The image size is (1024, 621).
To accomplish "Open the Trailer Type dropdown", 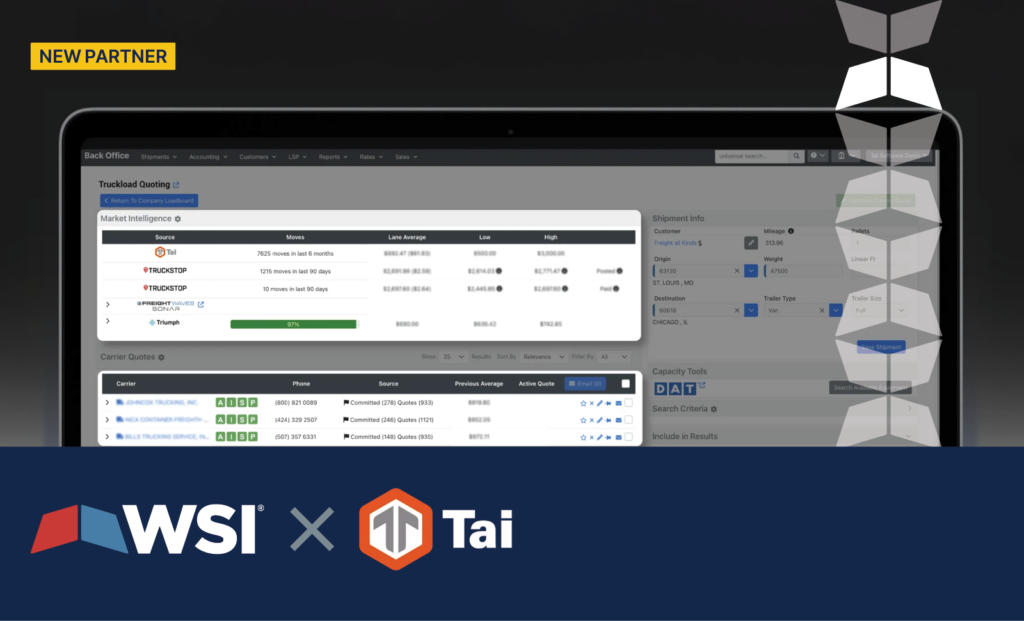I will click(x=834, y=310).
